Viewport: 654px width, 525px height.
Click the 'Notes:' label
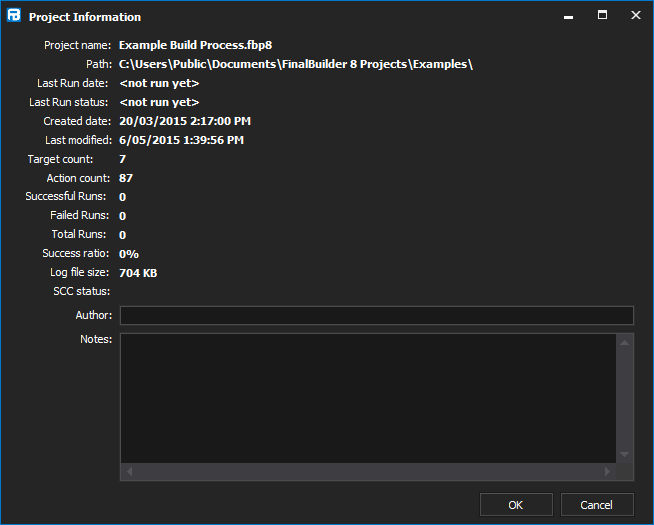(x=96, y=339)
